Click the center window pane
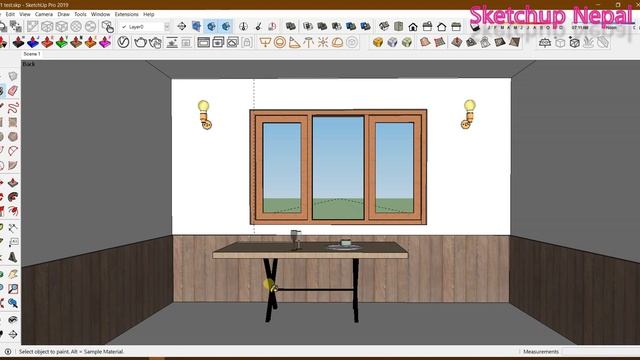 [x=338, y=168]
